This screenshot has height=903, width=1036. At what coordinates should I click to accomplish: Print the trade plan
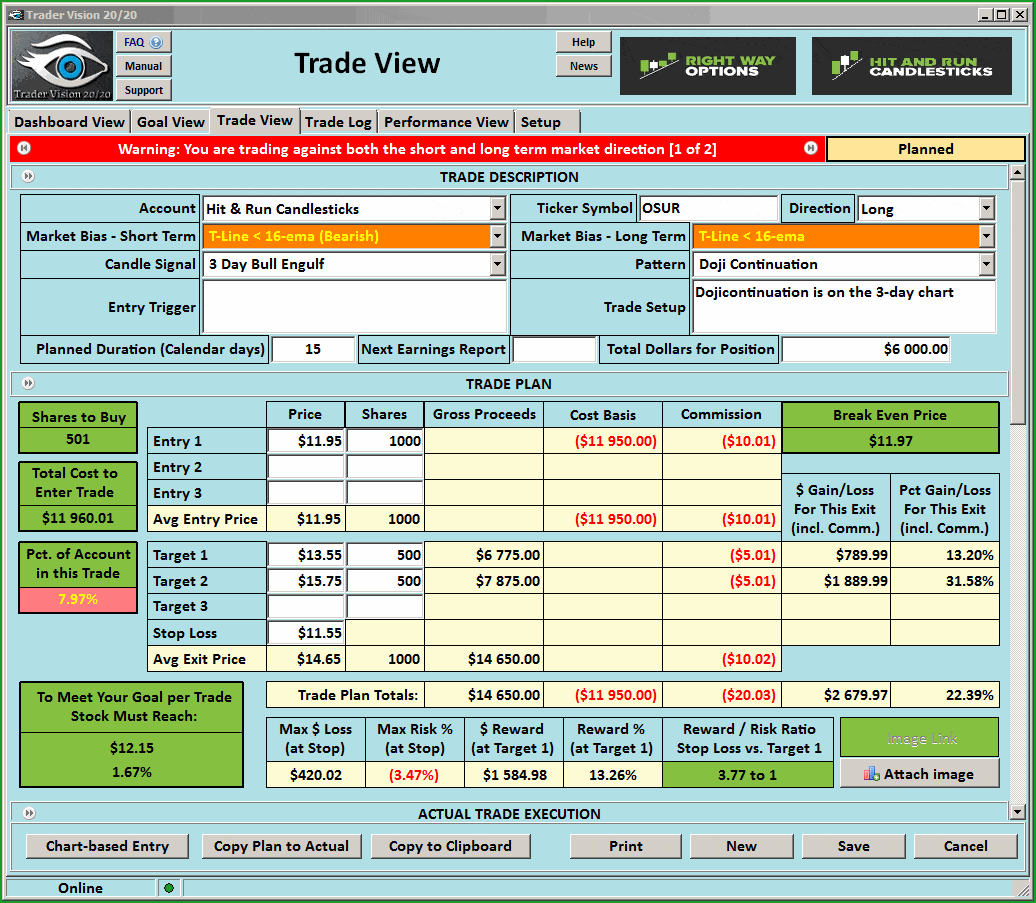pyautogui.click(x=626, y=846)
